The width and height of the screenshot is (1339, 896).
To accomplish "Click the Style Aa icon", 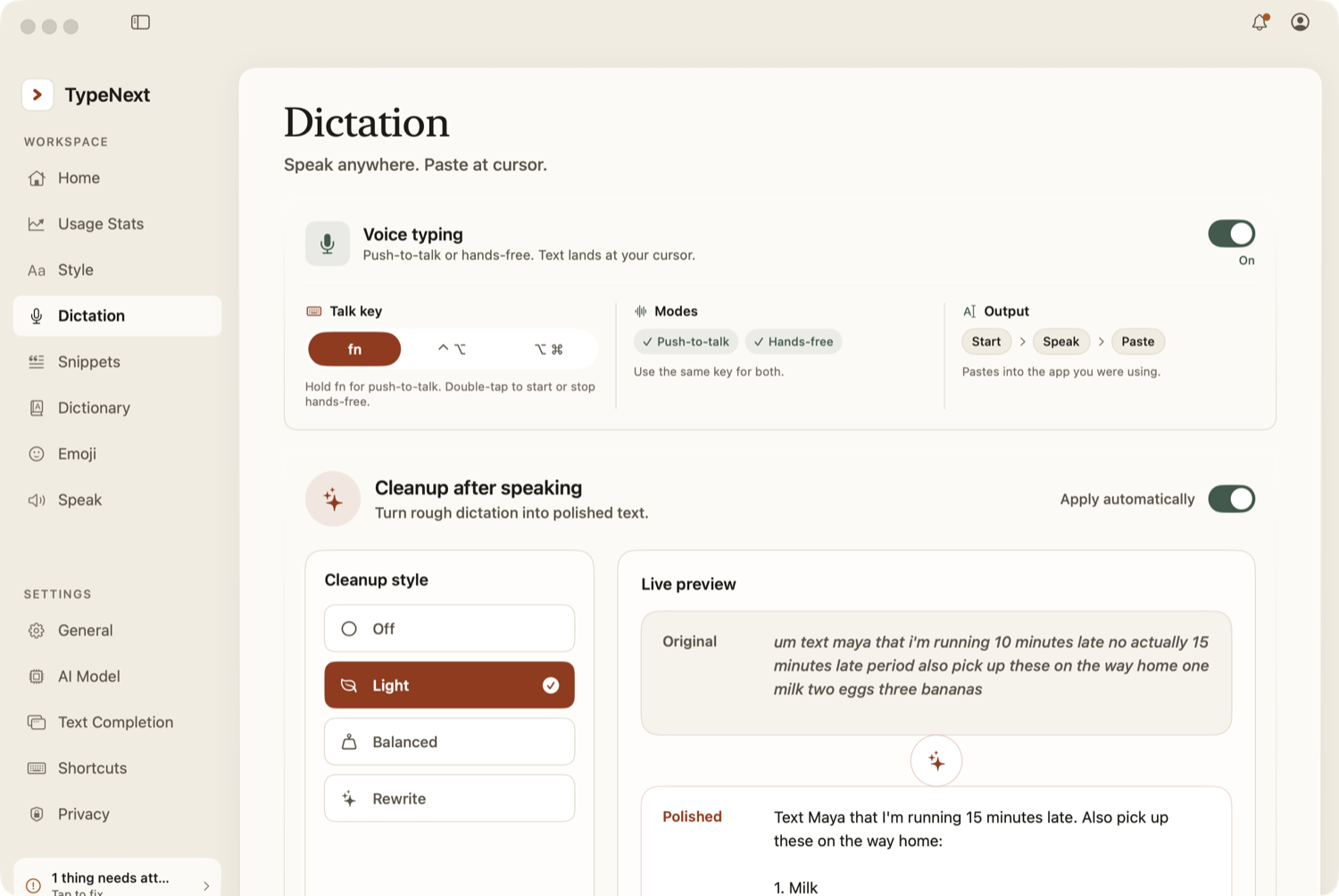I will pyautogui.click(x=37, y=270).
